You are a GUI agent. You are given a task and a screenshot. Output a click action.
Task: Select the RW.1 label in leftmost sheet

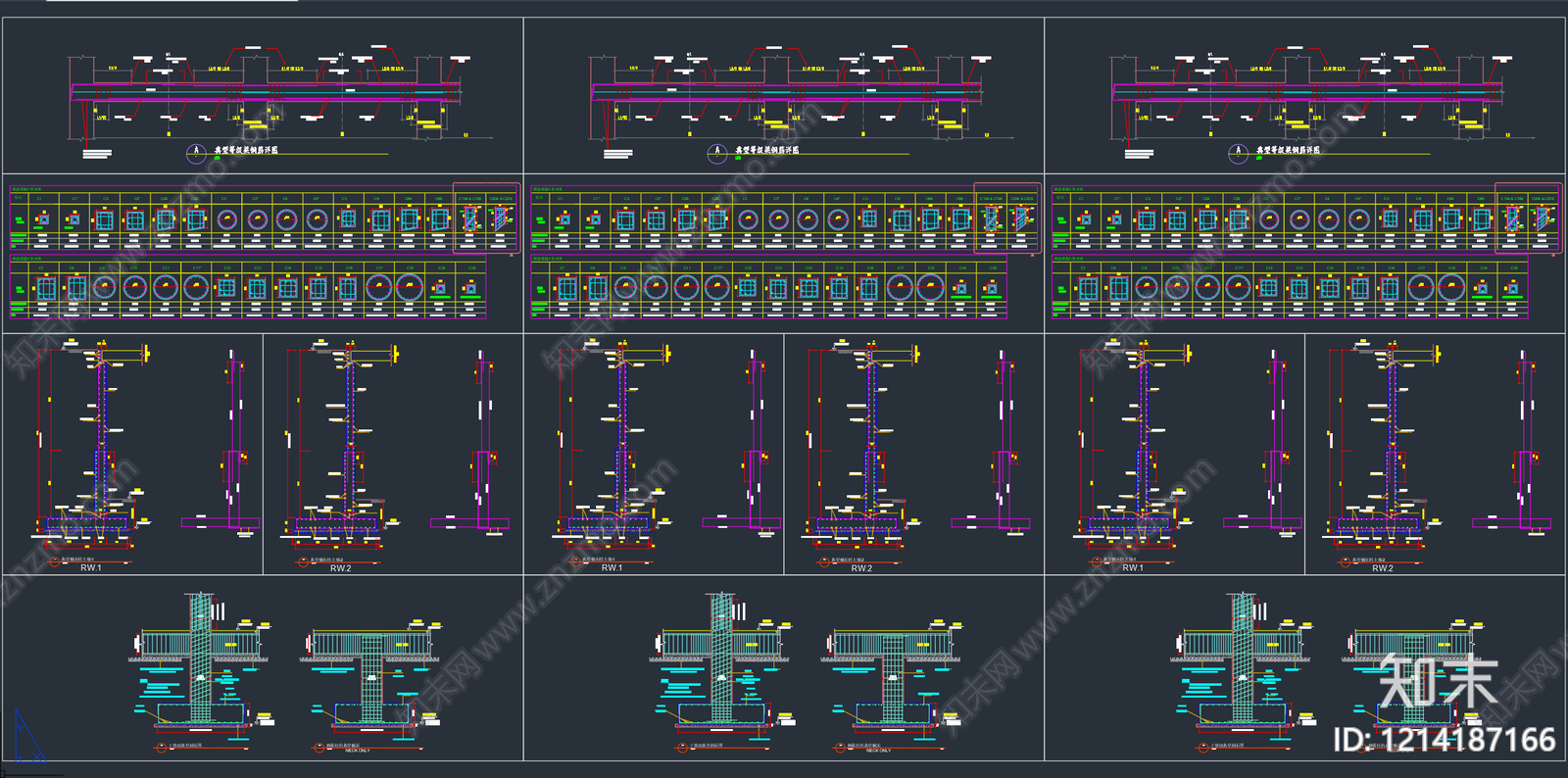91,568
